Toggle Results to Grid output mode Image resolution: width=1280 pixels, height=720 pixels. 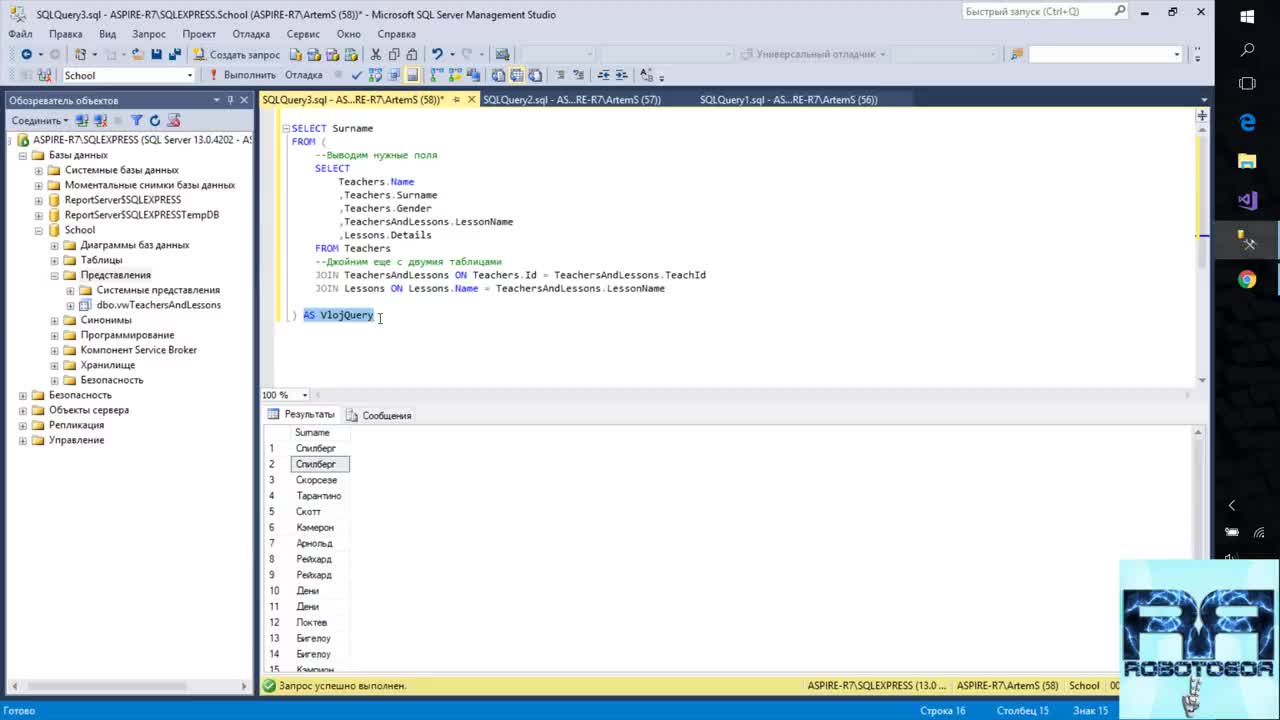(x=516, y=75)
